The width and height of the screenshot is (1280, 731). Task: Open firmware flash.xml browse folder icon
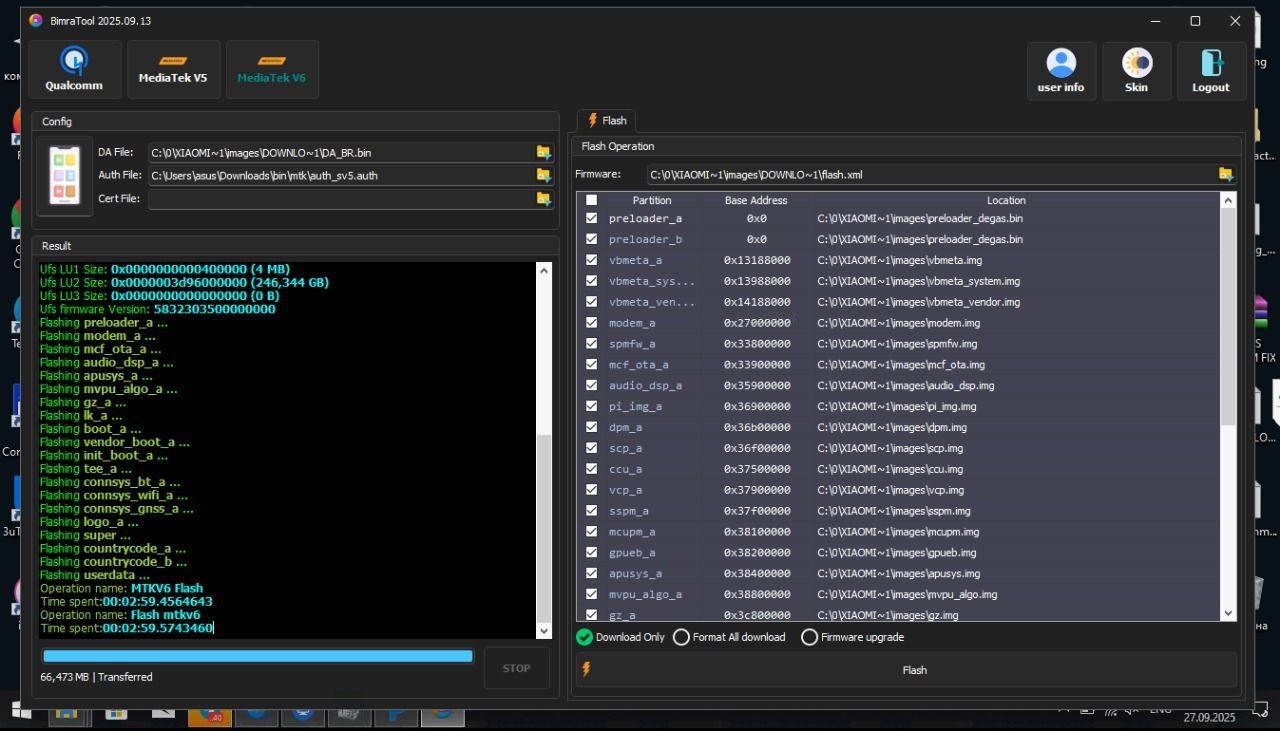pos(1226,174)
